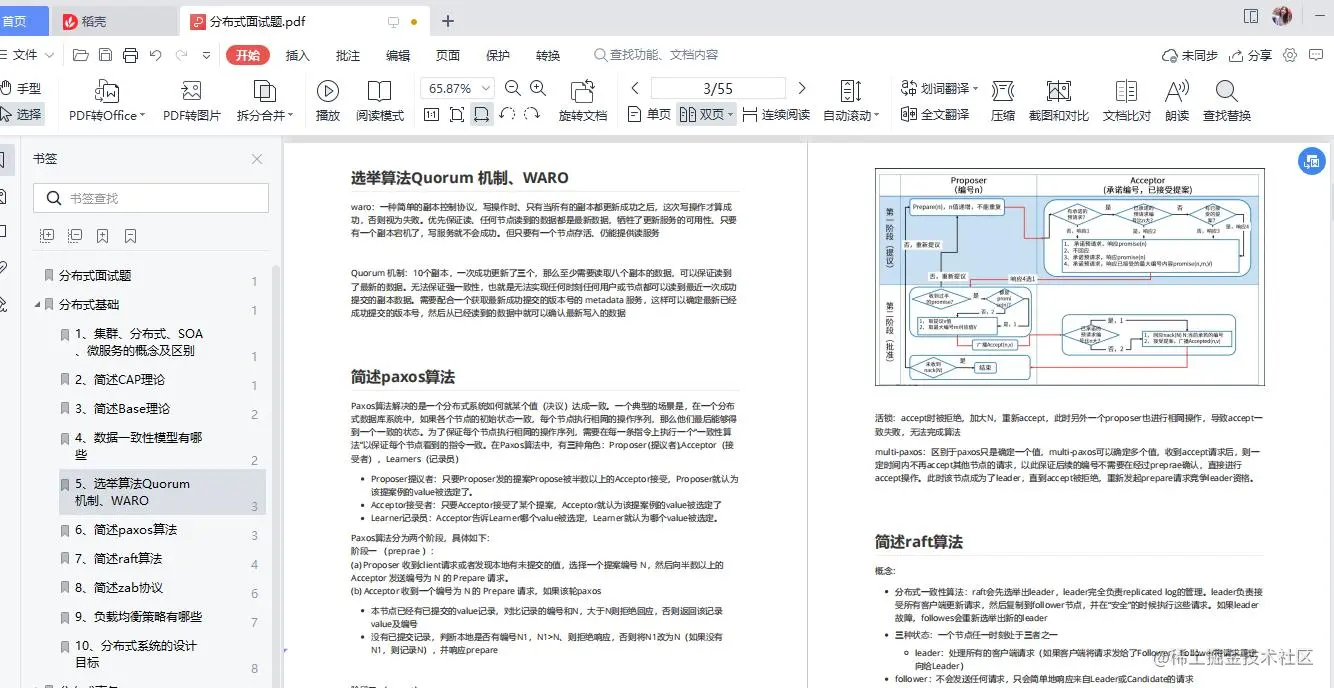Click the 书签查找 bookmark search field
Image resolution: width=1334 pixels, height=688 pixels.
click(x=151, y=198)
